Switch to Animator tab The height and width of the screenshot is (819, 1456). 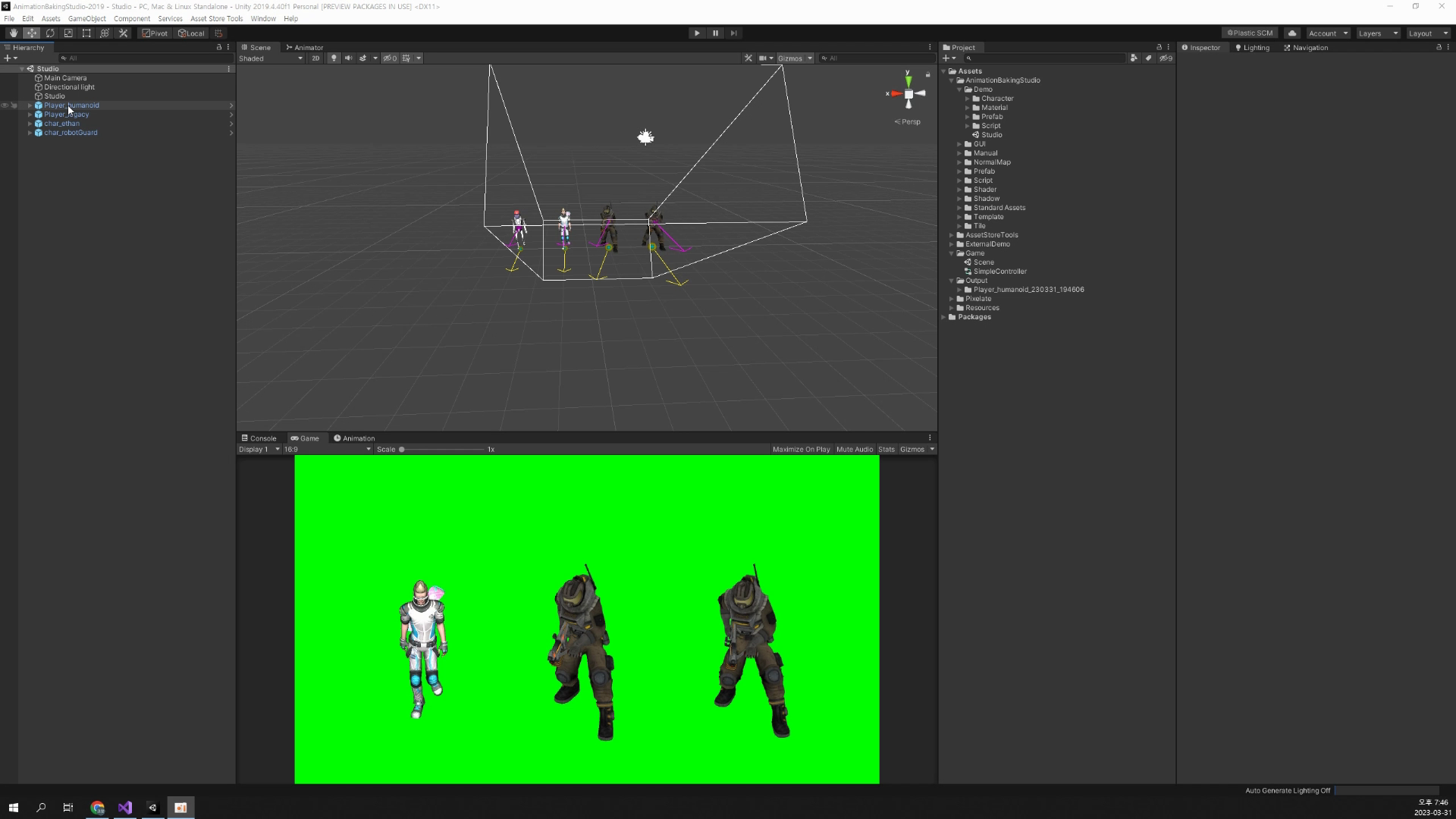coord(304,47)
